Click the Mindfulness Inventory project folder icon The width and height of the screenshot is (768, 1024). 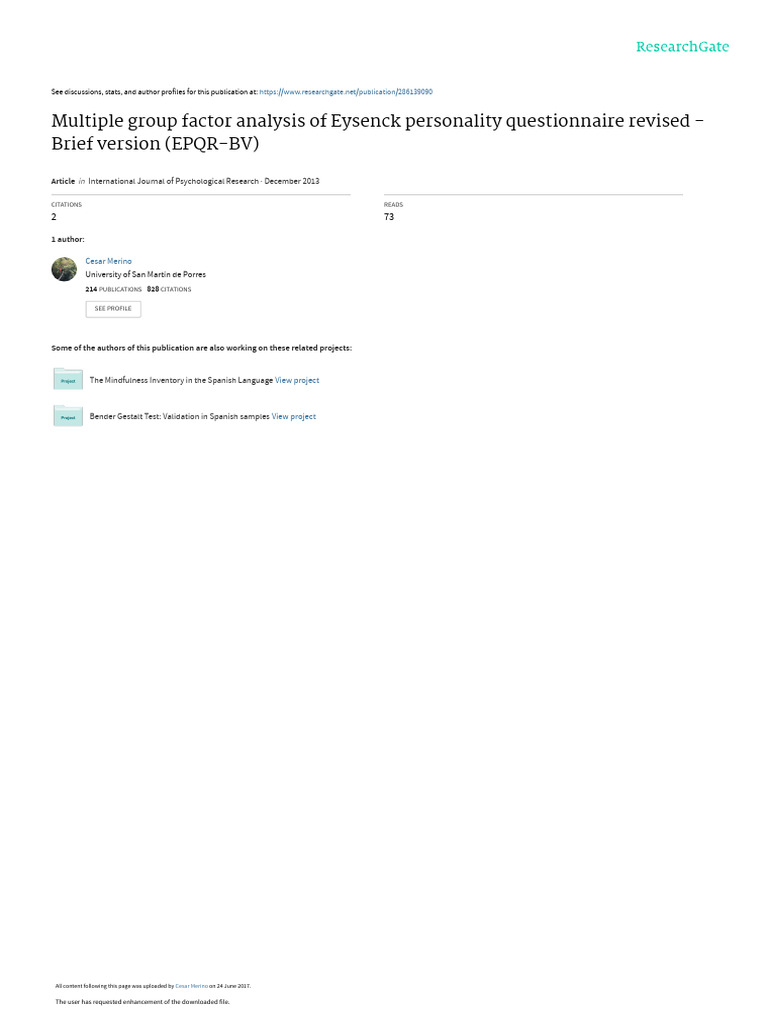coord(68,379)
